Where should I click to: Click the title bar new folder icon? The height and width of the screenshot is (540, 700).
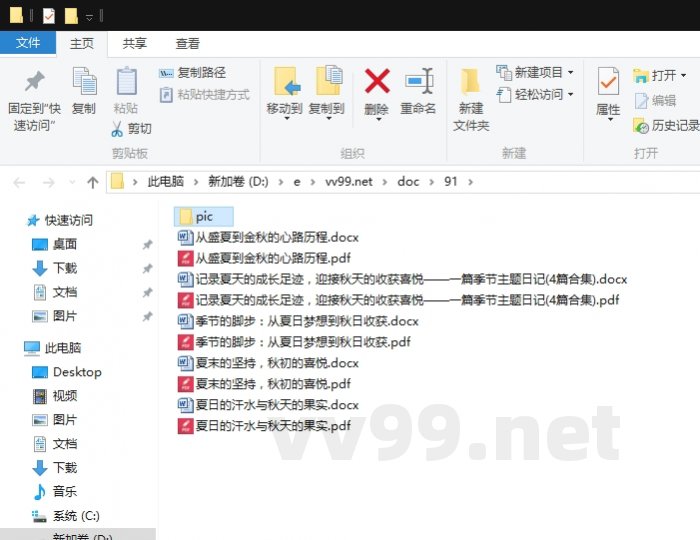71,16
